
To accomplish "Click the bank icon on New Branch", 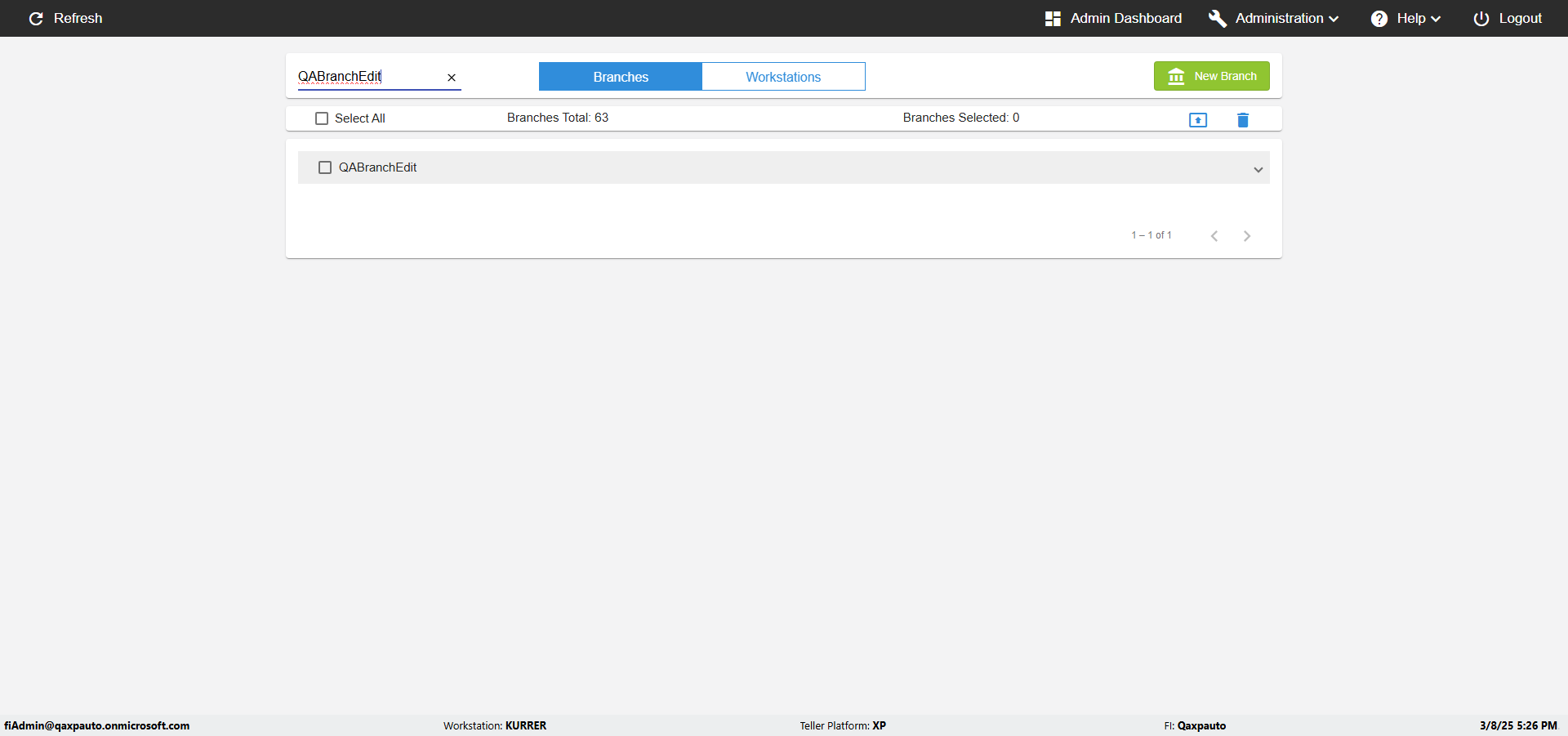I will (1176, 76).
